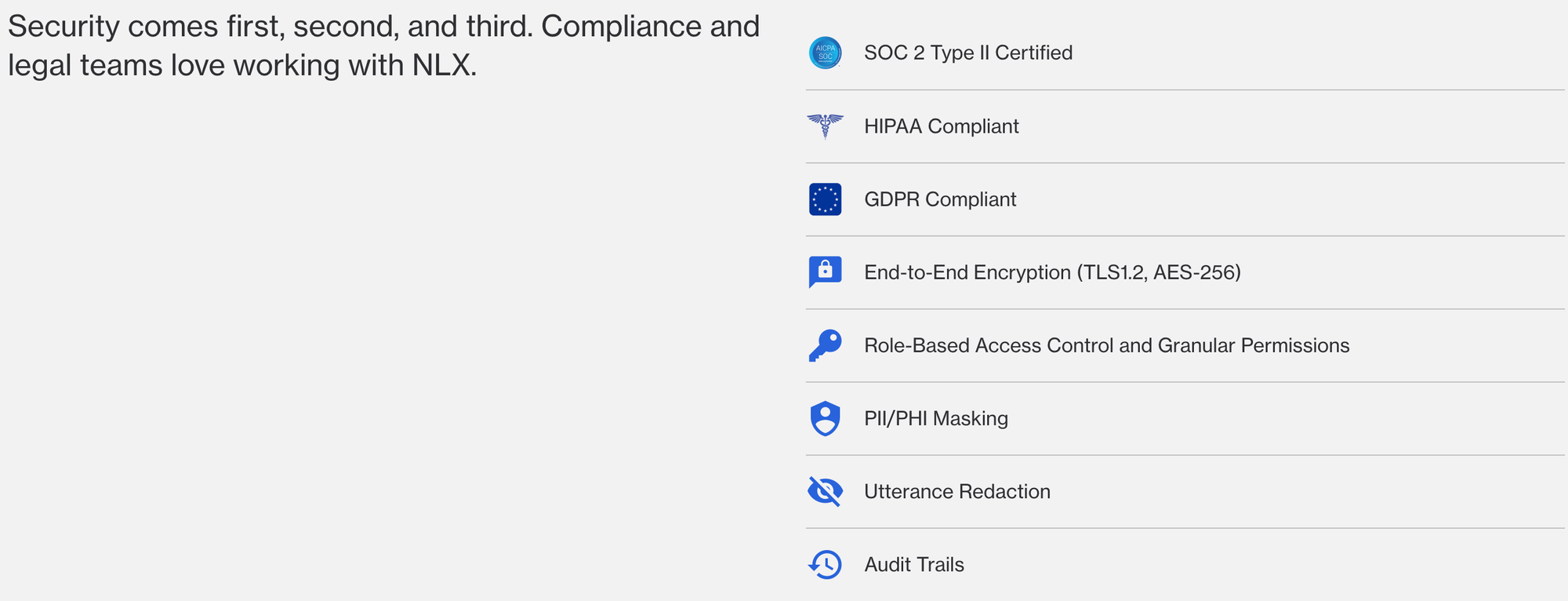Select the GDPR Compliant text
Image resolution: width=1568 pixels, height=601 pixels.
pos(939,199)
